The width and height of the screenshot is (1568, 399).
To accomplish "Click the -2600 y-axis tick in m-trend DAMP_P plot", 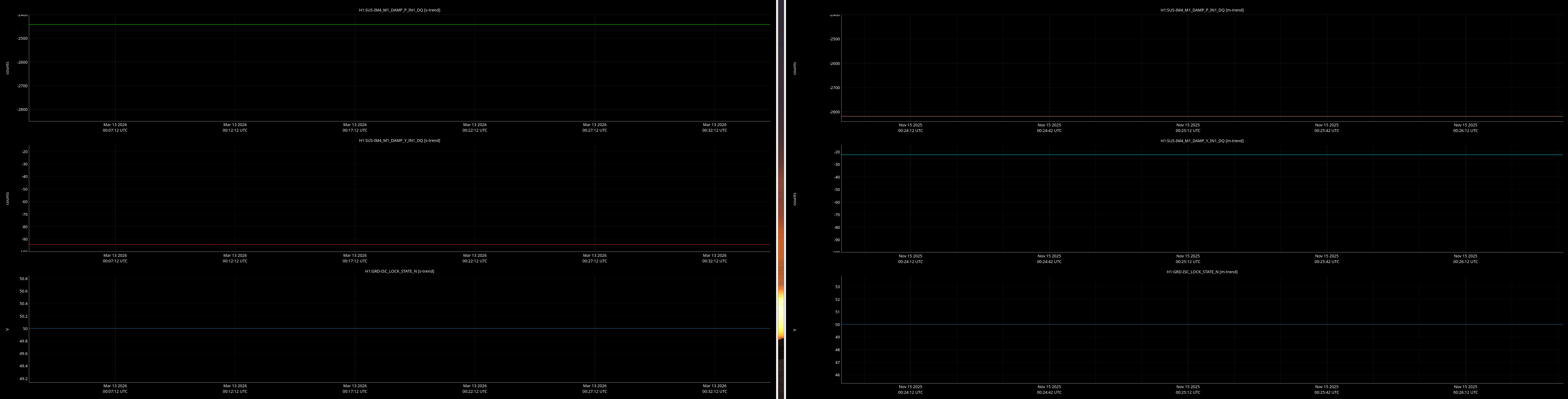I will 834,63.
